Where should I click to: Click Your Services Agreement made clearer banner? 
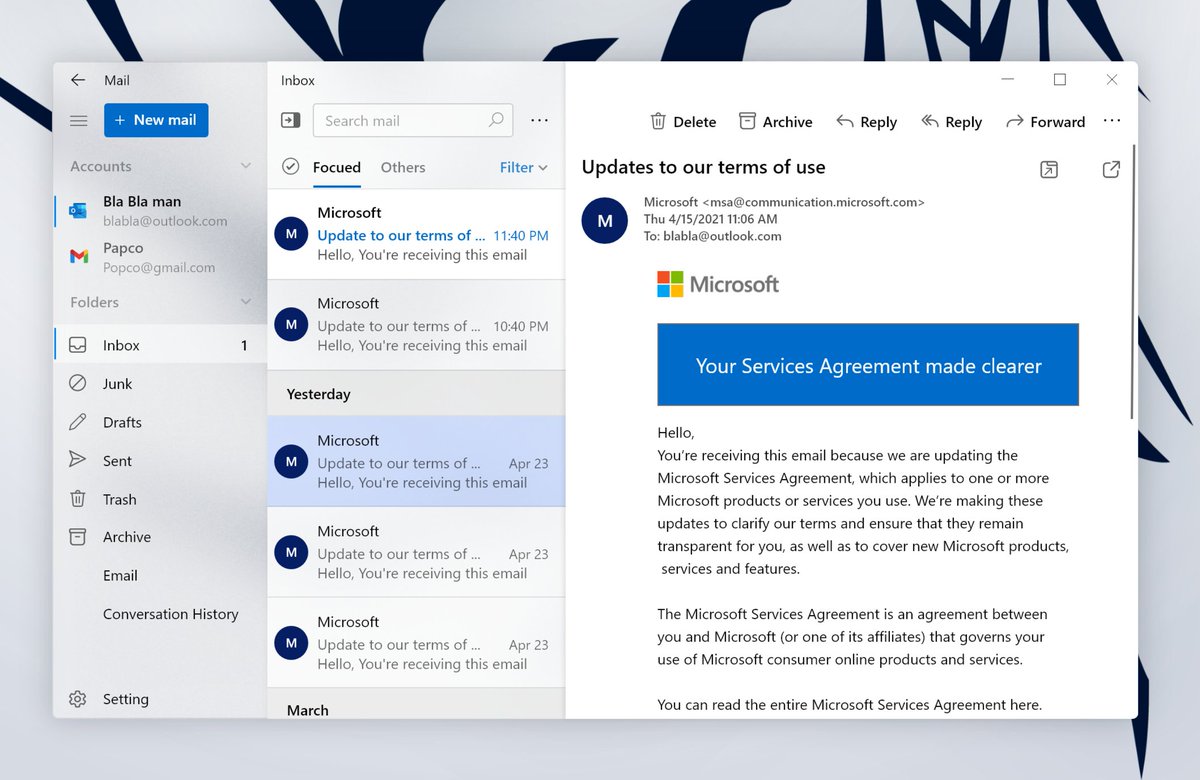(x=868, y=365)
